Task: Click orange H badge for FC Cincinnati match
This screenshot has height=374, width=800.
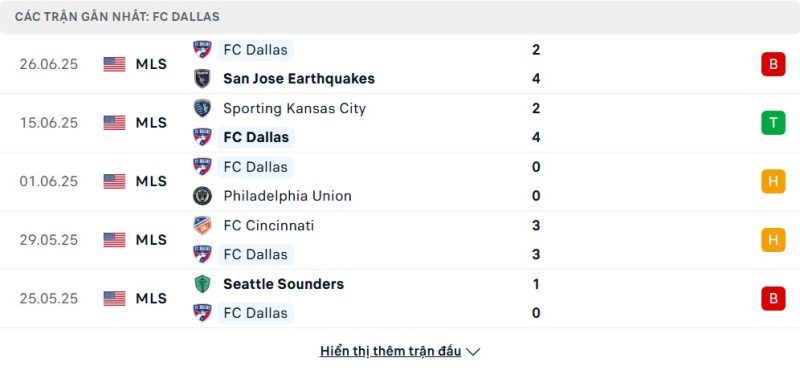Action: pyautogui.click(x=773, y=240)
